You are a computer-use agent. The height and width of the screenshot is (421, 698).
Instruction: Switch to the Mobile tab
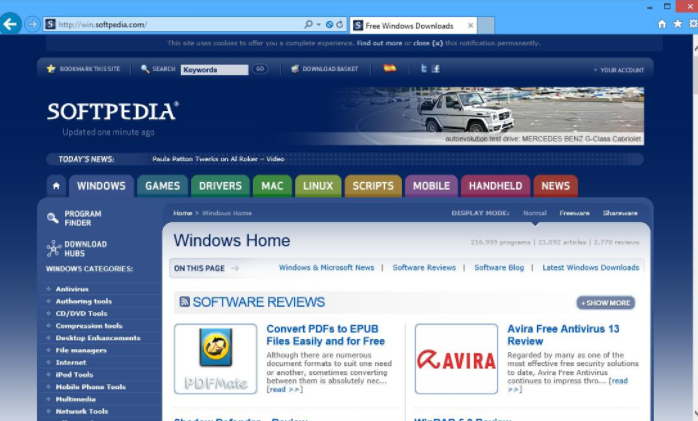point(431,186)
